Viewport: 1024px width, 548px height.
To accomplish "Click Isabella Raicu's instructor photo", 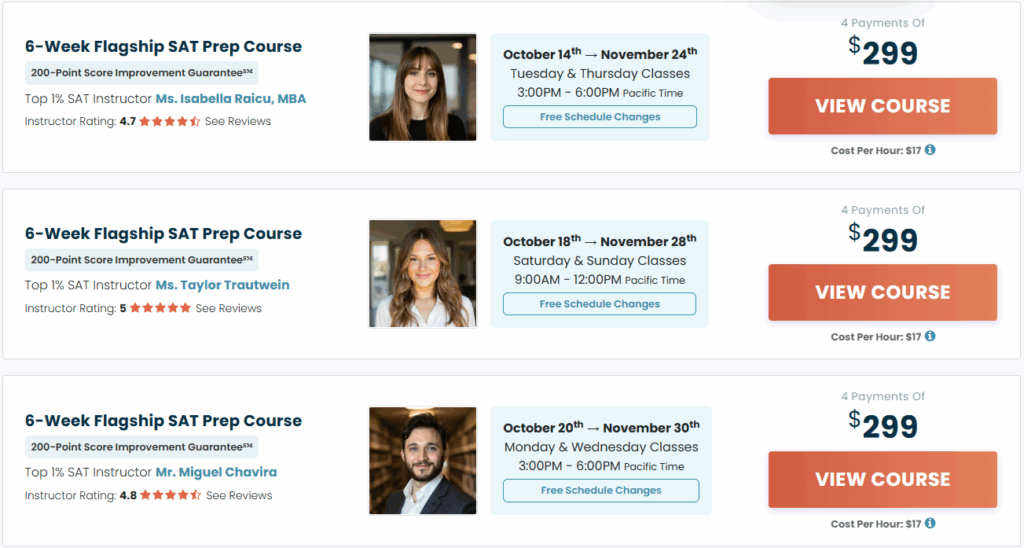I will pyautogui.click(x=423, y=87).
